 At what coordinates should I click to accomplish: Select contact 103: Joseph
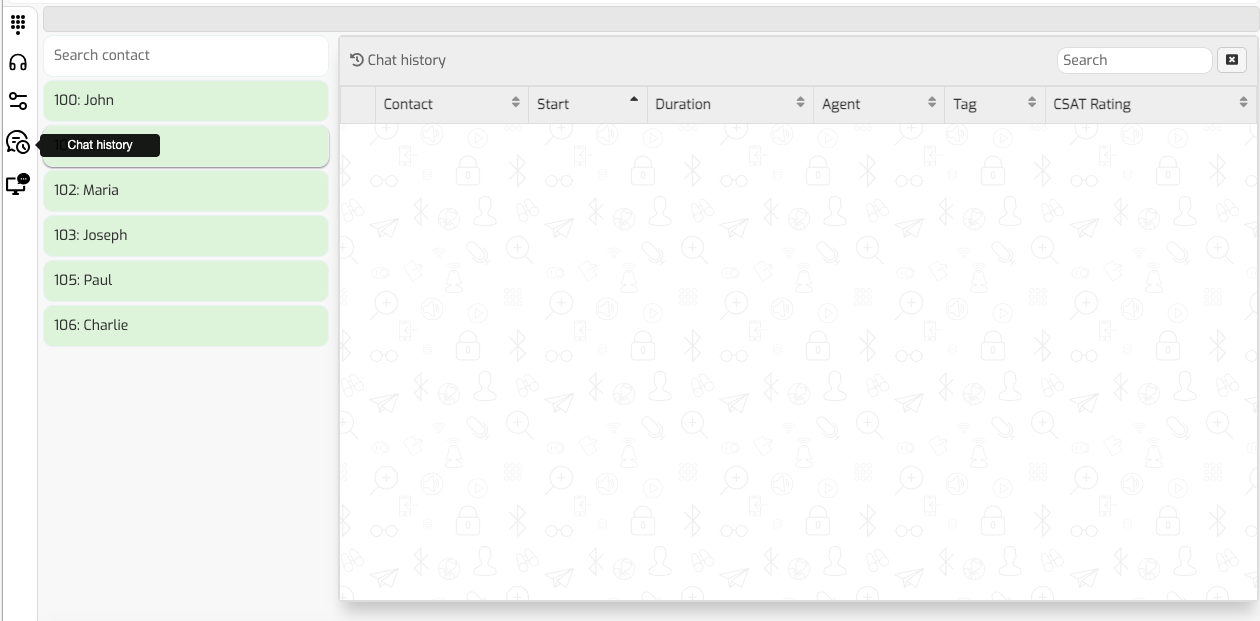(x=186, y=236)
